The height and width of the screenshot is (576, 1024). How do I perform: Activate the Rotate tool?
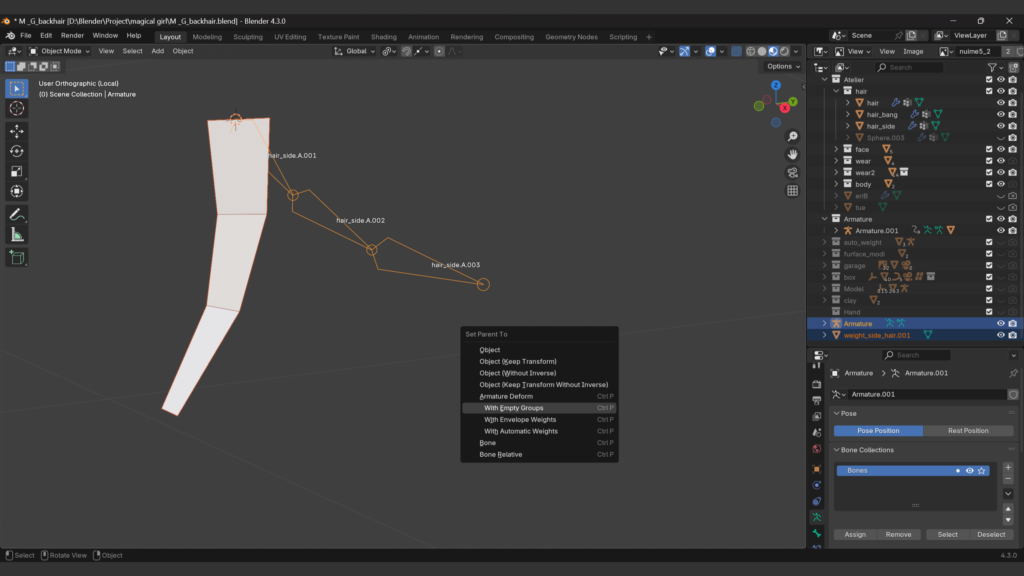tap(17, 151)
